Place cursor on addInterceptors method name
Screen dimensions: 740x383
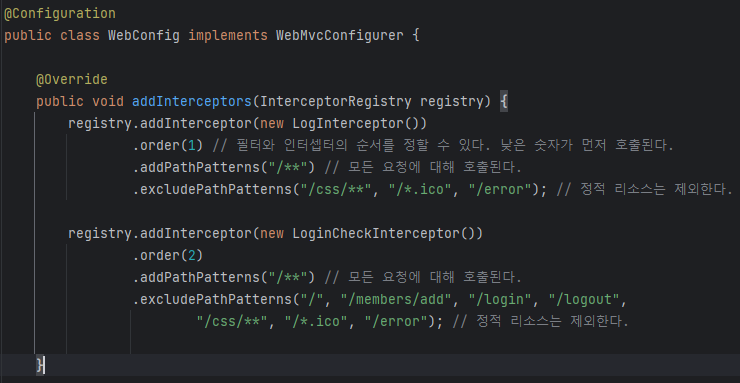[193, 101]
